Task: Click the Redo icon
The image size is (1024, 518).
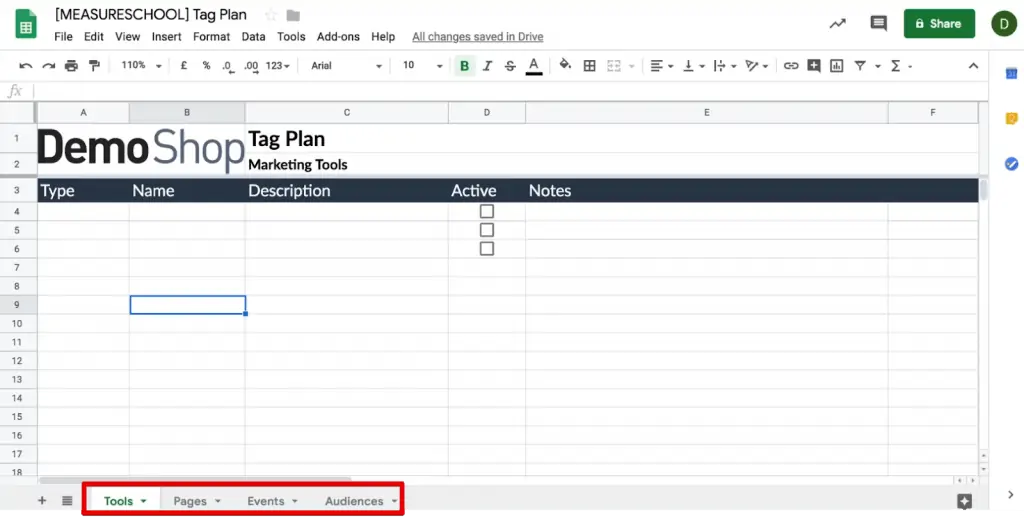Action: tap(49, 65)
